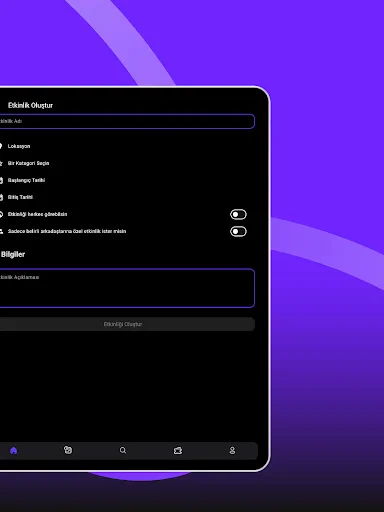Open the tickets tab in bottom navigation
Image resolution: width=384 pixels, height=512 pixels.
tap(178, 451)
